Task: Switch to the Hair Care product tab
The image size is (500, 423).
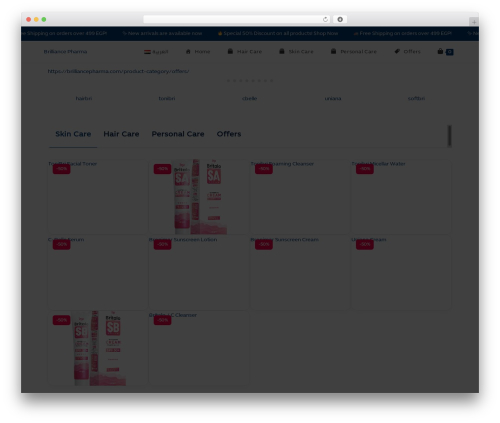Action: [121, 134]
